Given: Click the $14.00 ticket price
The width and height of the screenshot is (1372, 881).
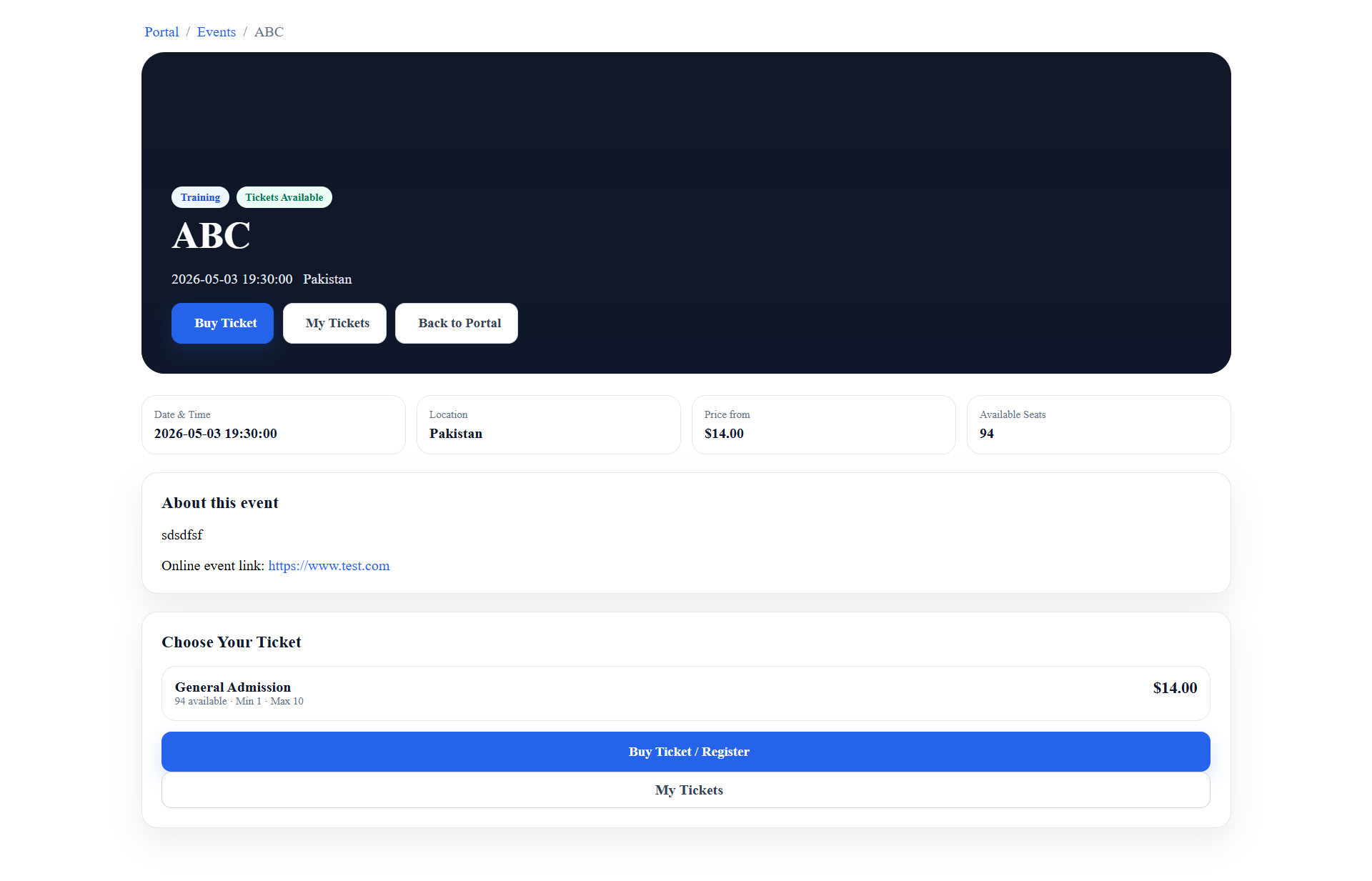Looking at the screenshot, I should coord(1175,688).
